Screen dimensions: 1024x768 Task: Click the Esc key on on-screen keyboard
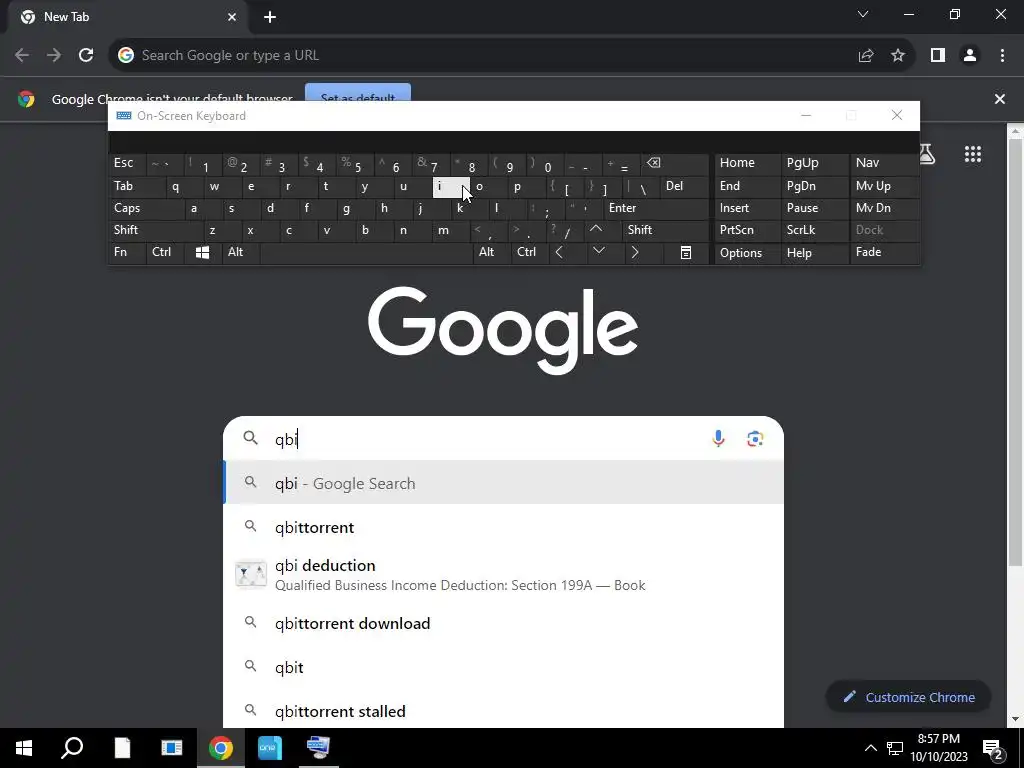click(127, 163)
